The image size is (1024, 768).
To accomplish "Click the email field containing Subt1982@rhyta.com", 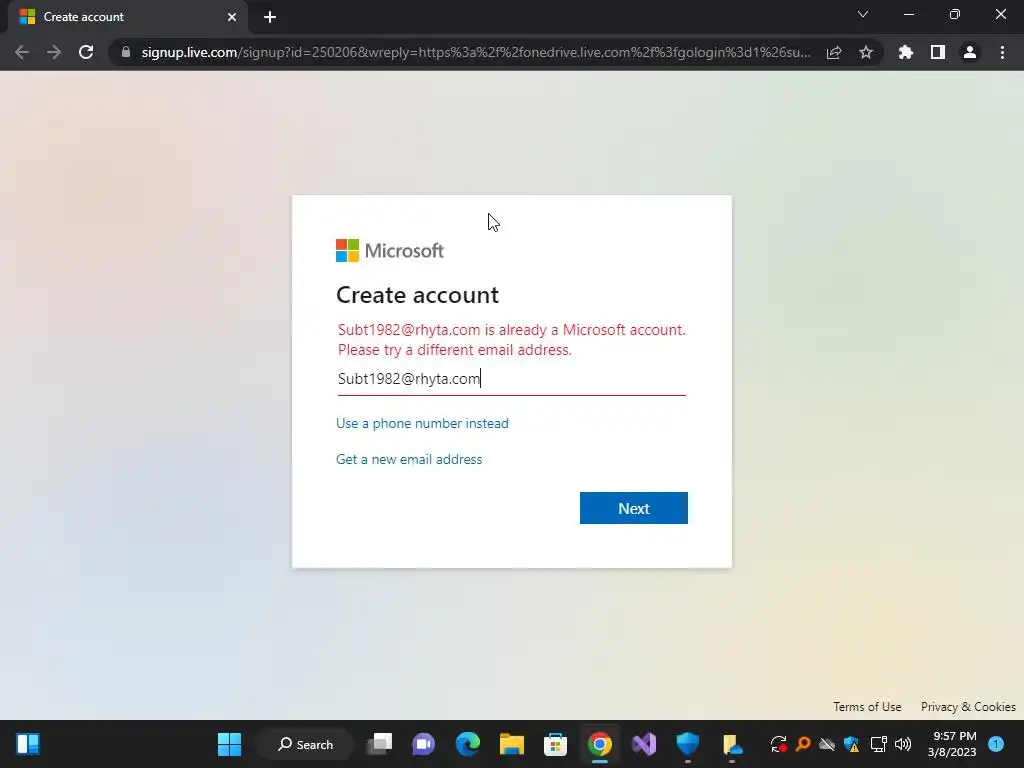I will click(x=511, y=379).
